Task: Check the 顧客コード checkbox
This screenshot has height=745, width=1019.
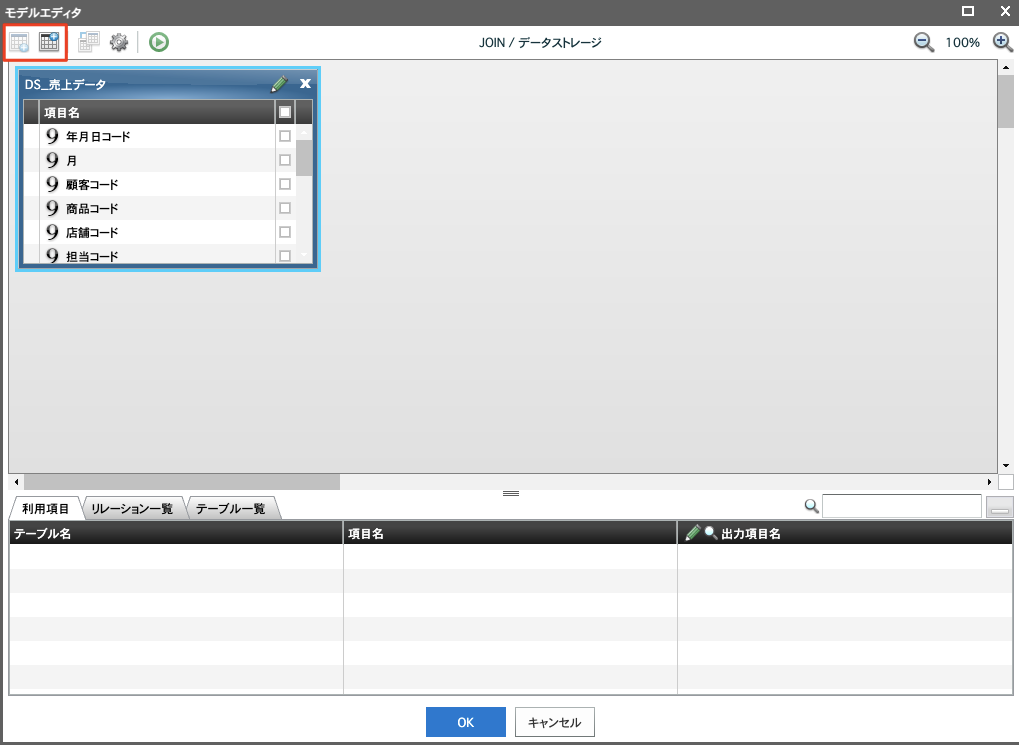Action: point(285,184)
